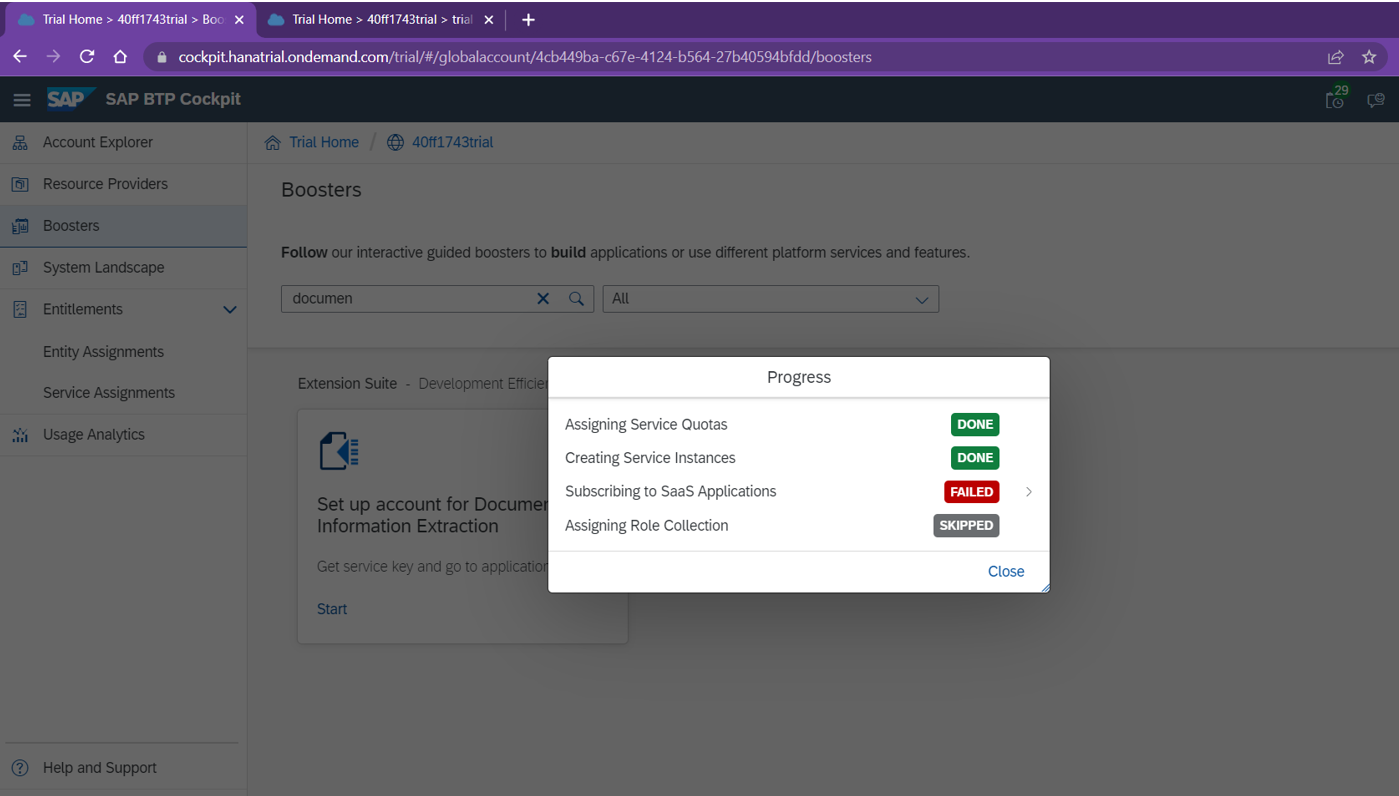Click the SAP logo in the header

69,98
